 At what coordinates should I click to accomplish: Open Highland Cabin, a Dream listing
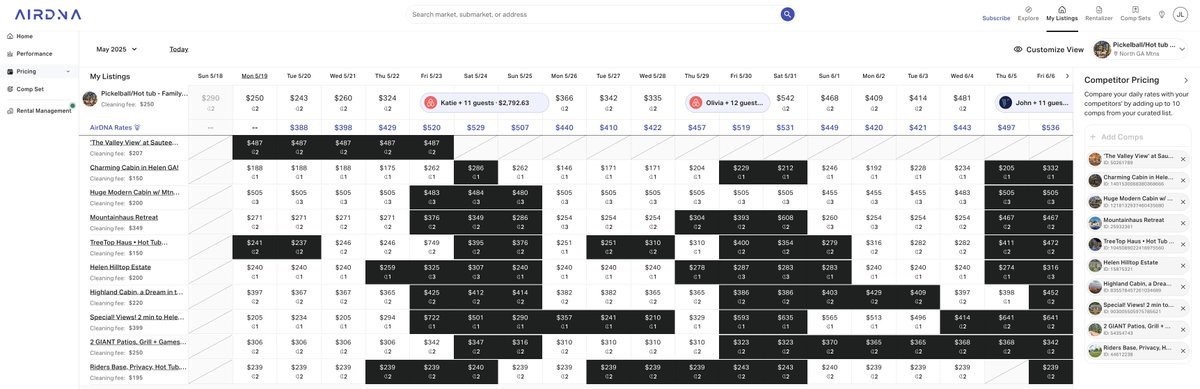[137, 291]
